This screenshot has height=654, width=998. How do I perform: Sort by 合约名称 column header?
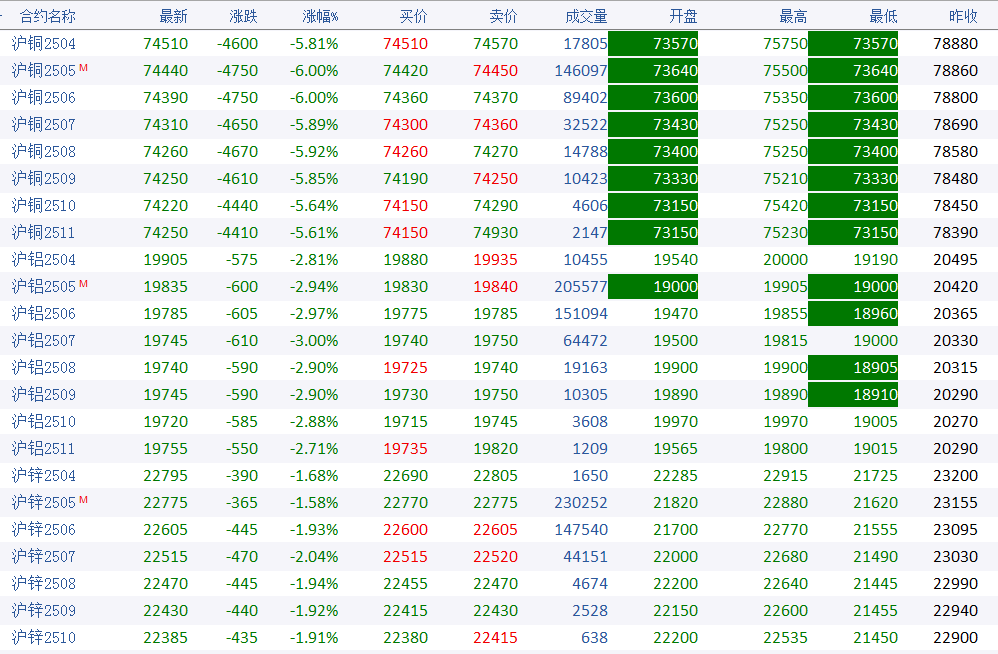click(x=48, y=16)
